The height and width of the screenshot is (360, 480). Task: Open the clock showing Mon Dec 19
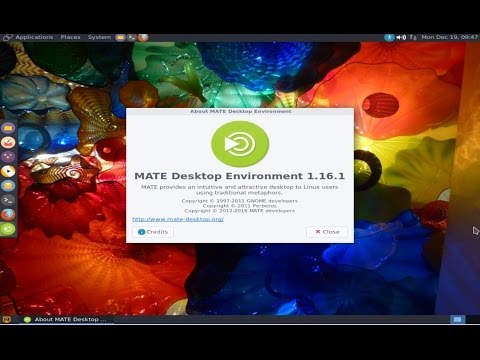click(449, 37)
